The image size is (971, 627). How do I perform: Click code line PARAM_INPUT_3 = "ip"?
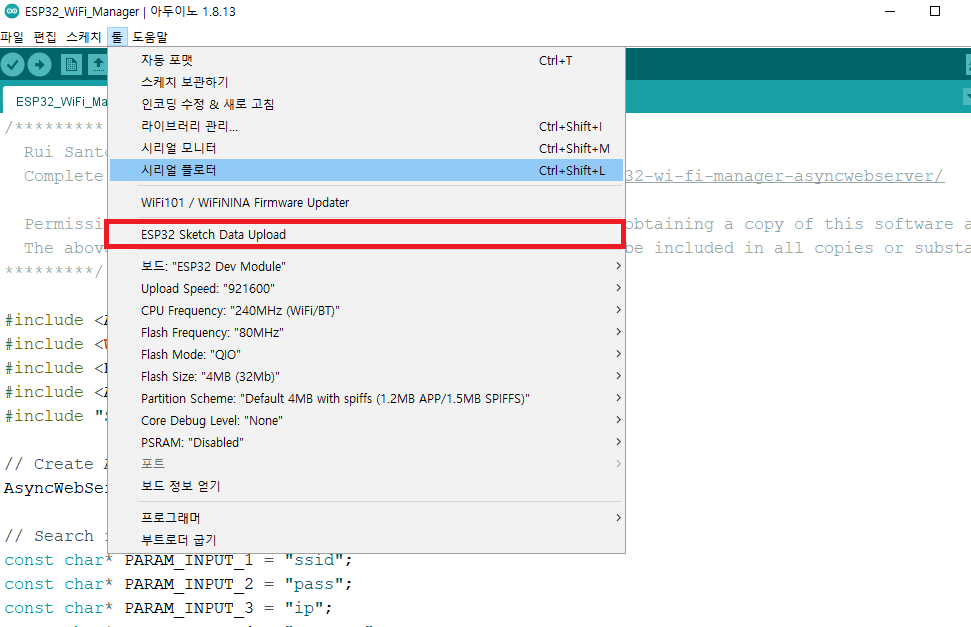pos(168,608)
